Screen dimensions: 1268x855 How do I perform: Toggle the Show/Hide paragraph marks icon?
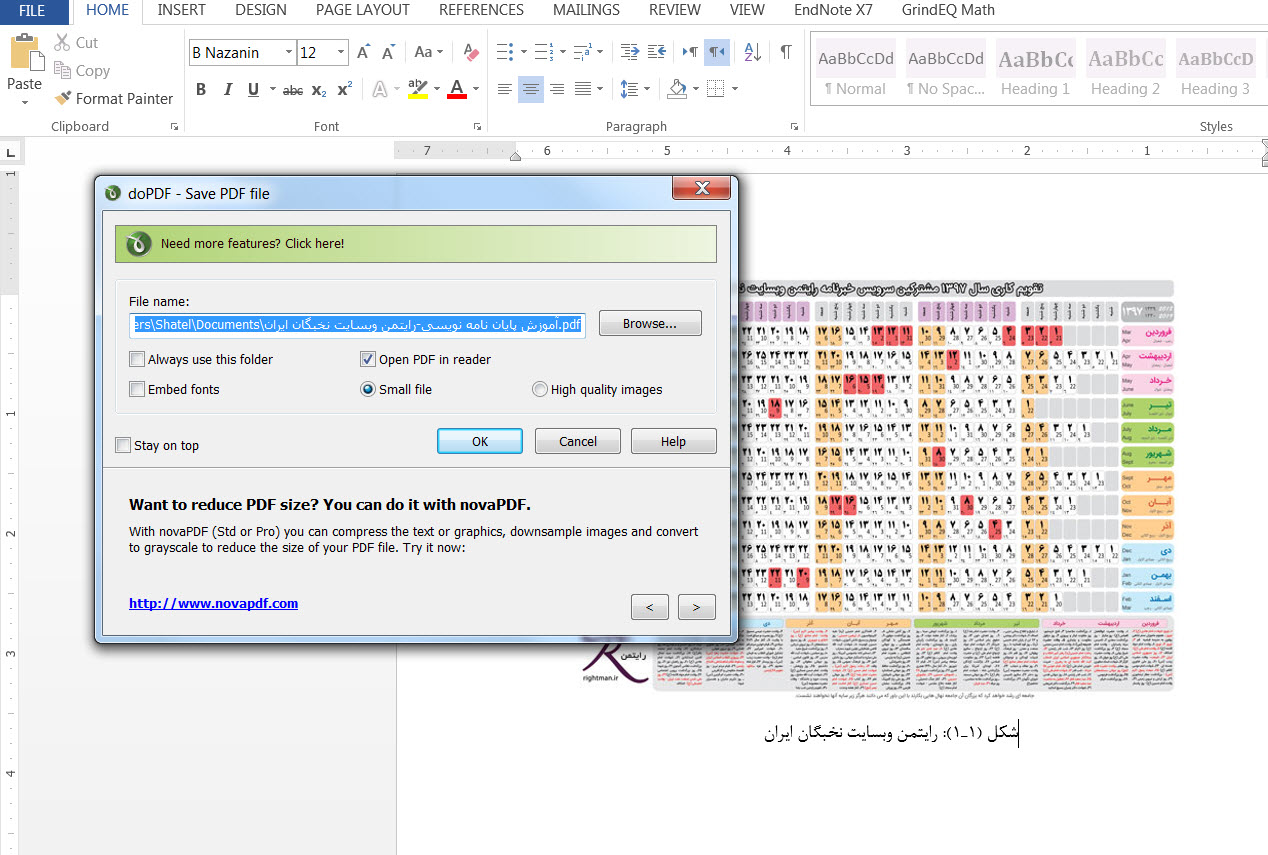(786, 52)
